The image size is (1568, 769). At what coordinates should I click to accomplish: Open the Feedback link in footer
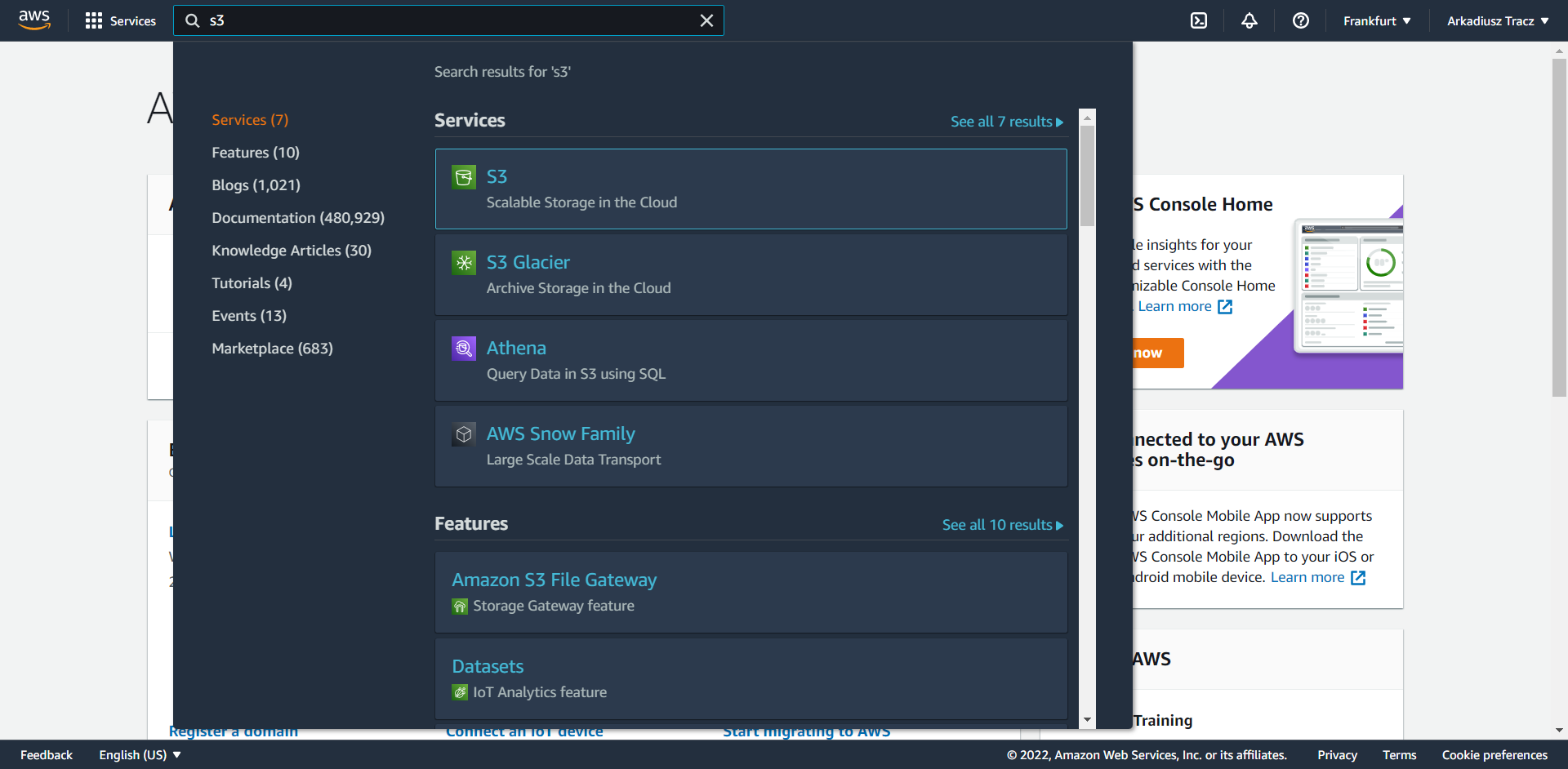point(47,755)
